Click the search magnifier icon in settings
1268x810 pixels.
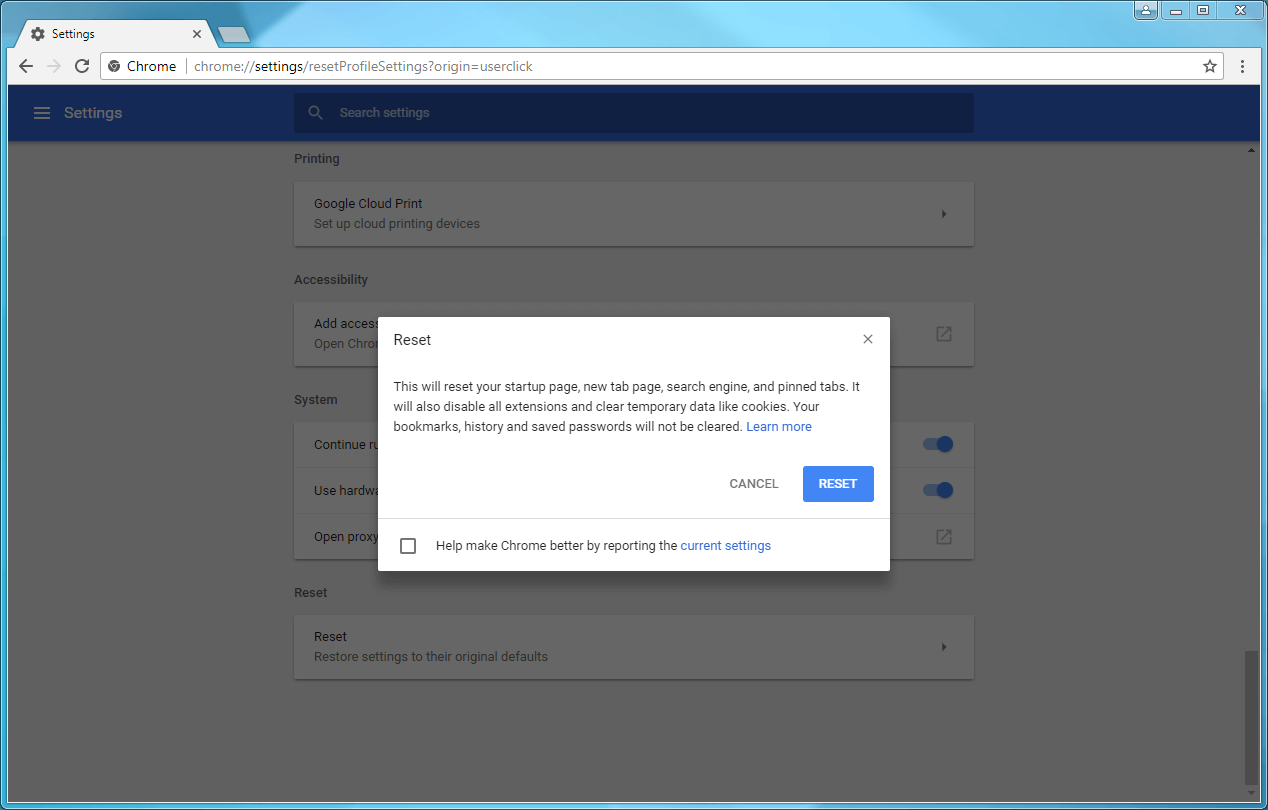coord(316,113)
